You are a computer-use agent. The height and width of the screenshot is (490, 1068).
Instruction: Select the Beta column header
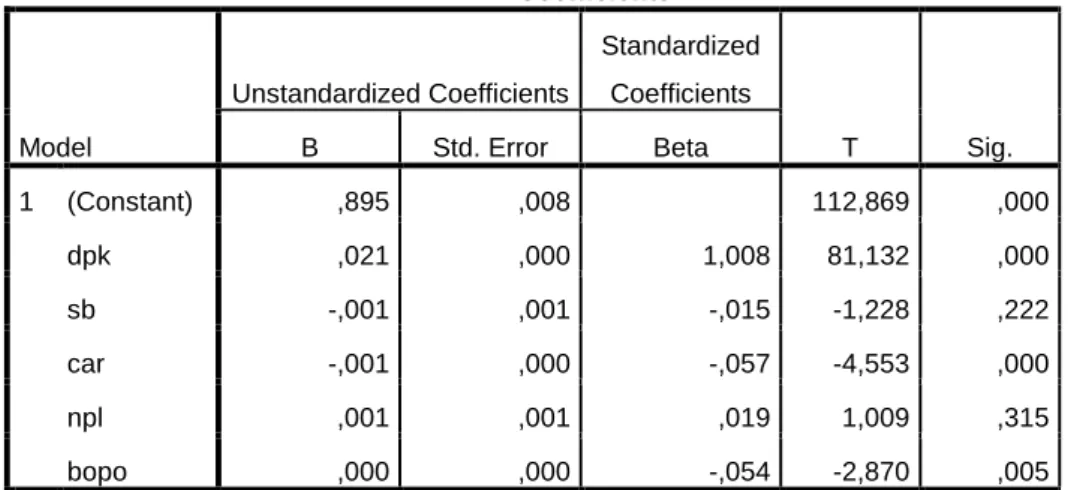tap(680, 147)
